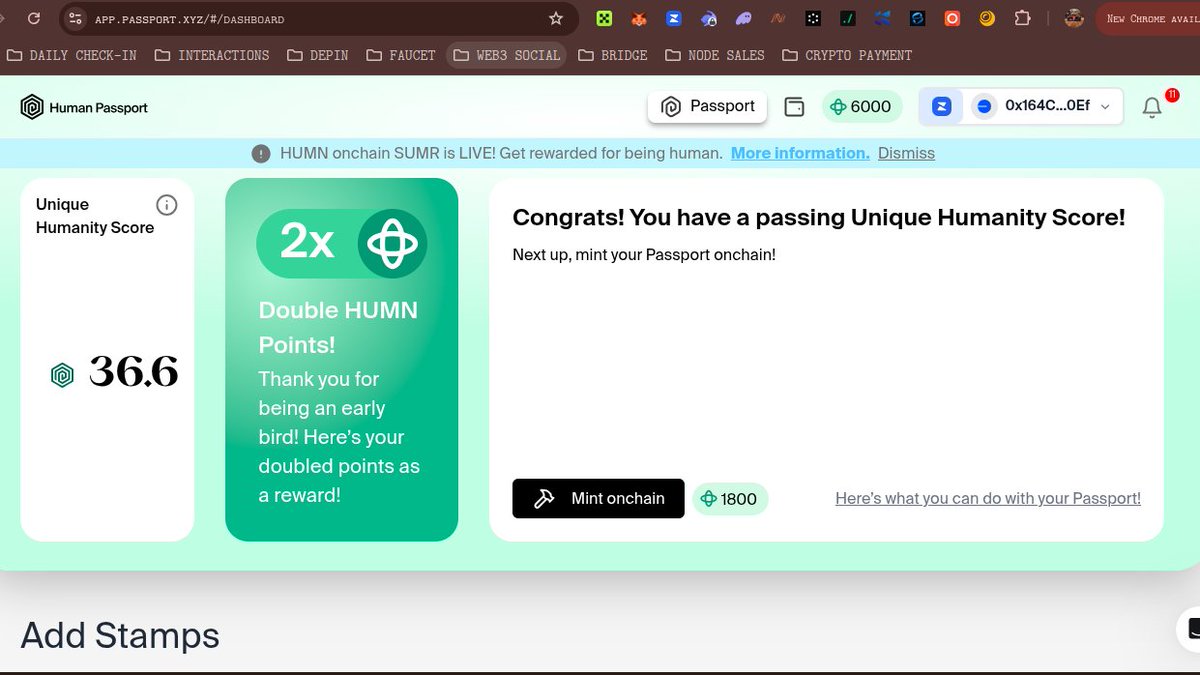The height and width of the screenshot is (675, 1200).
Task: Click the info icon in announcement banner
Action: point(261,153)
